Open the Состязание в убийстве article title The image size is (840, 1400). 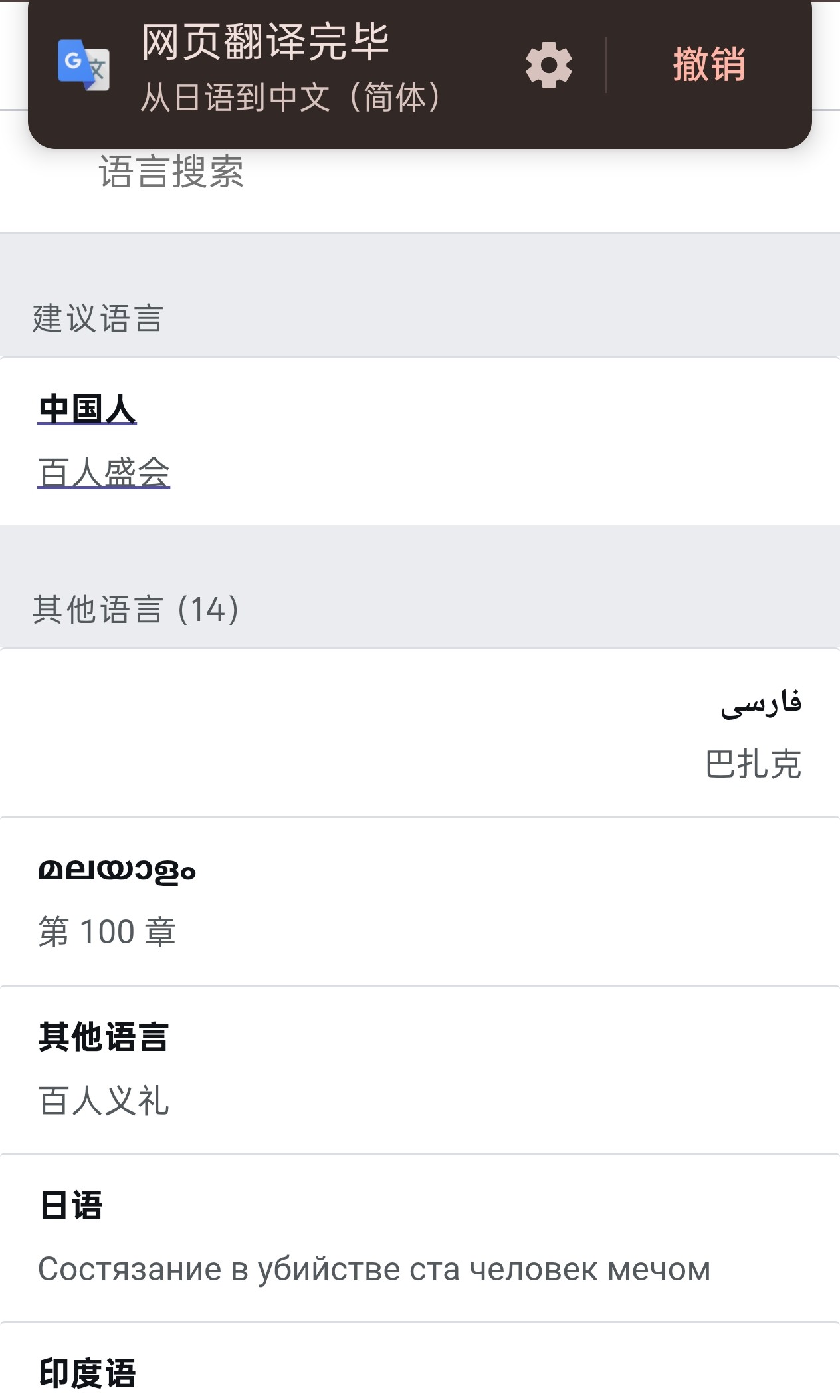[374, 1269]
